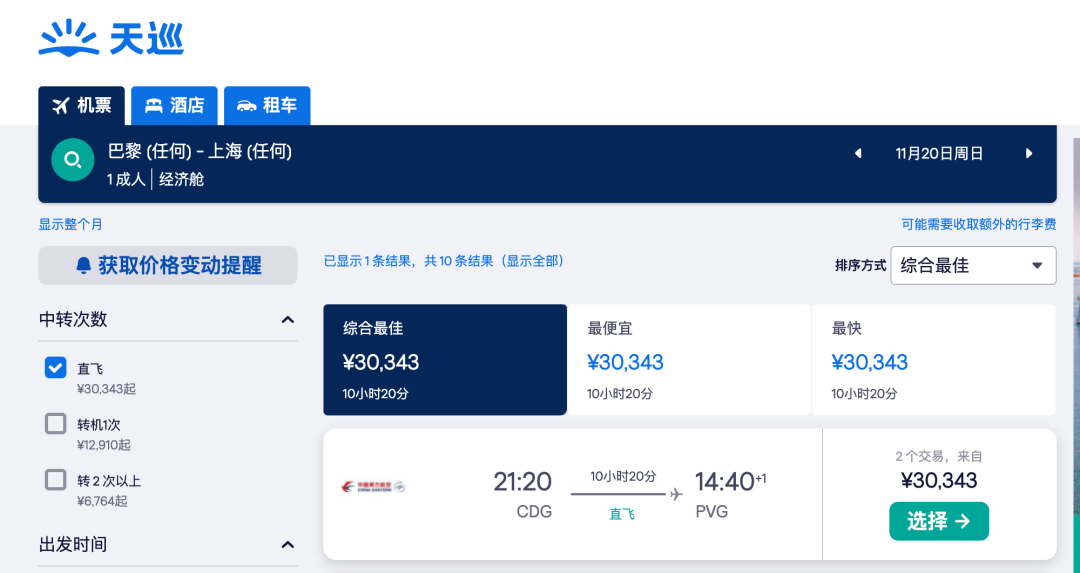
Task: Click the car icon on 租车 tab
Action: 246,106
